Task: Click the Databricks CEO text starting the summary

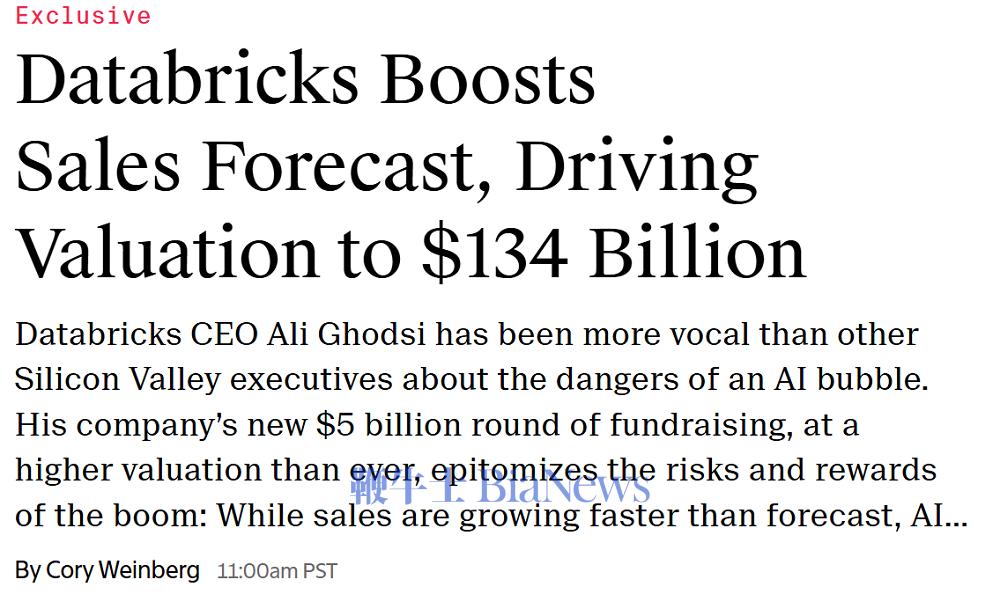Action: click(x=137, y=334)
